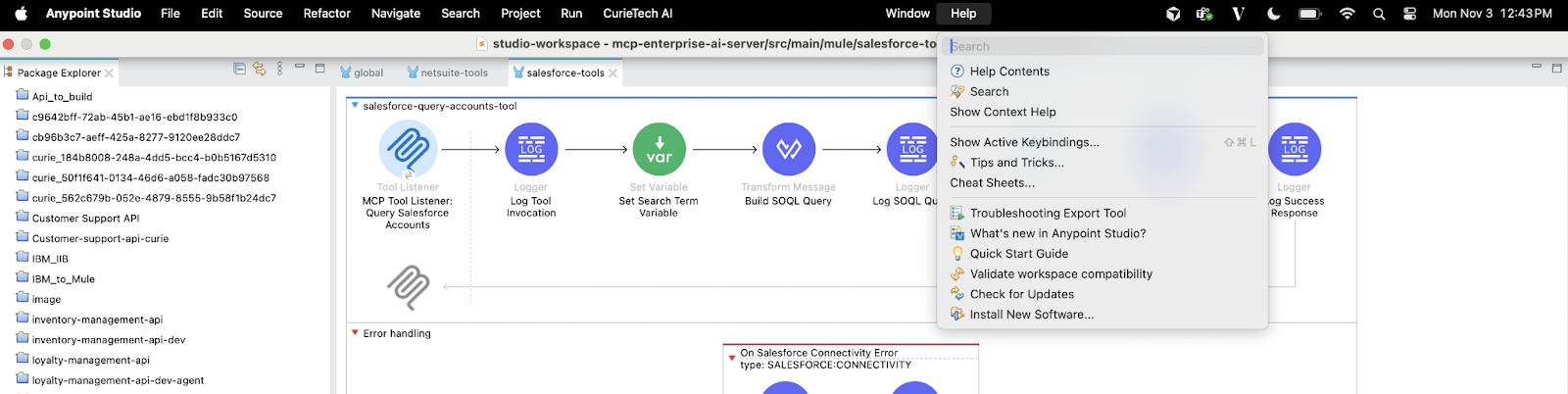Open What's new in Anypoint Studio
Viewport: 1568px width, 394px height.
[x=1057, y=233]
